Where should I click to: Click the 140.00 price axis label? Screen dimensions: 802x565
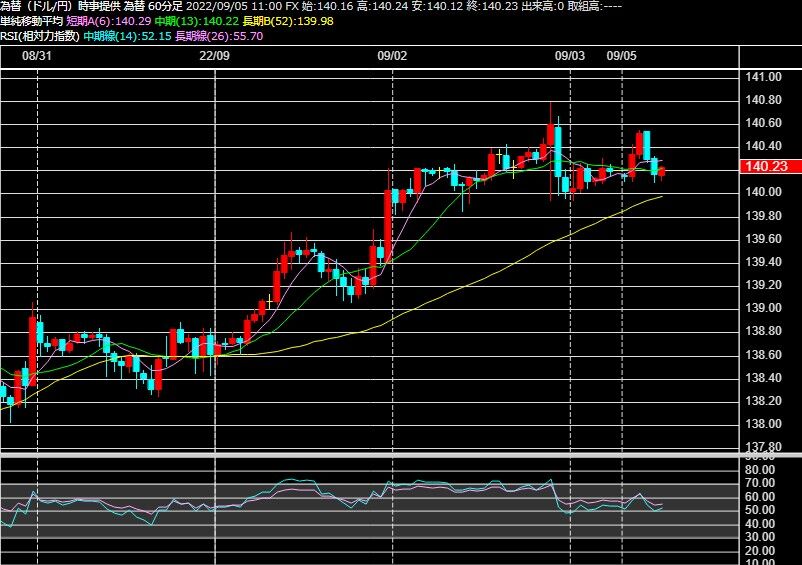coord(764,192)
